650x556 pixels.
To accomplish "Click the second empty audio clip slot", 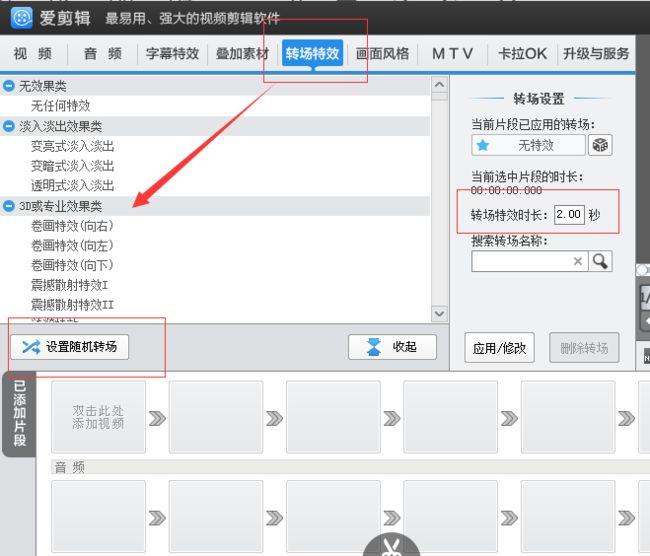I will 216,516.
